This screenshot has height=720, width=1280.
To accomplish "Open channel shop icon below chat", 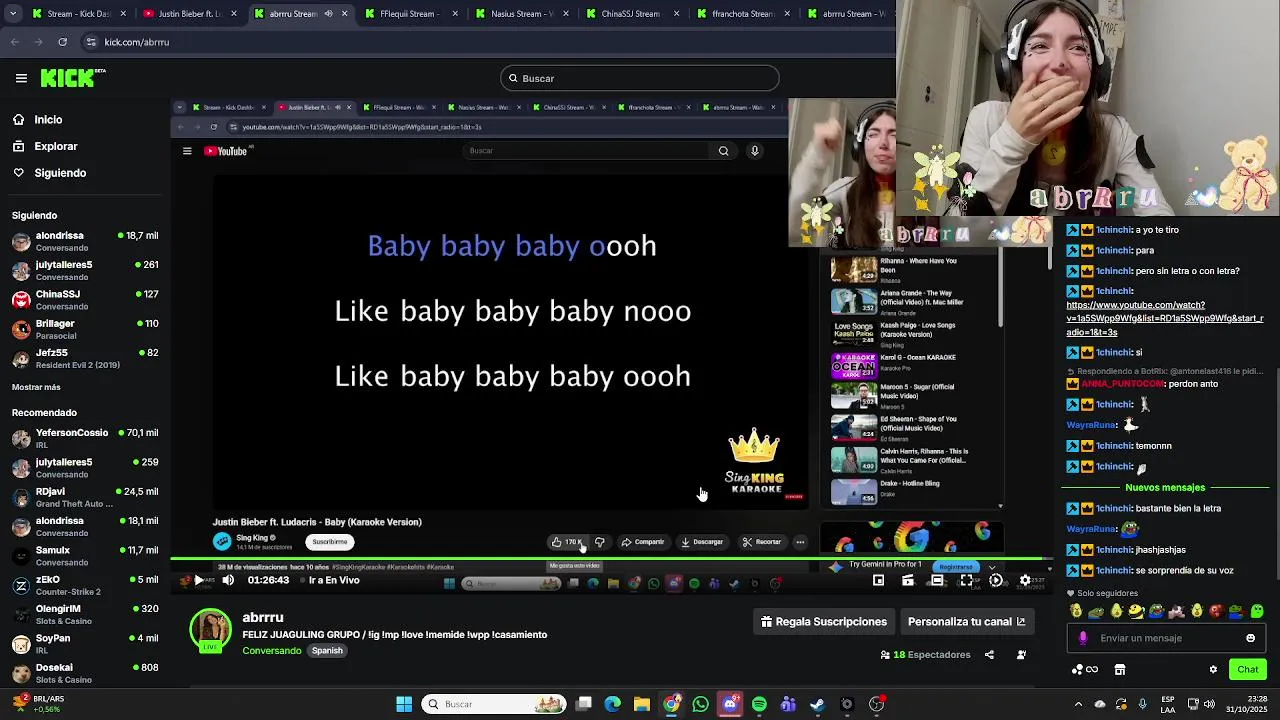I will [x=1120, y=670].
